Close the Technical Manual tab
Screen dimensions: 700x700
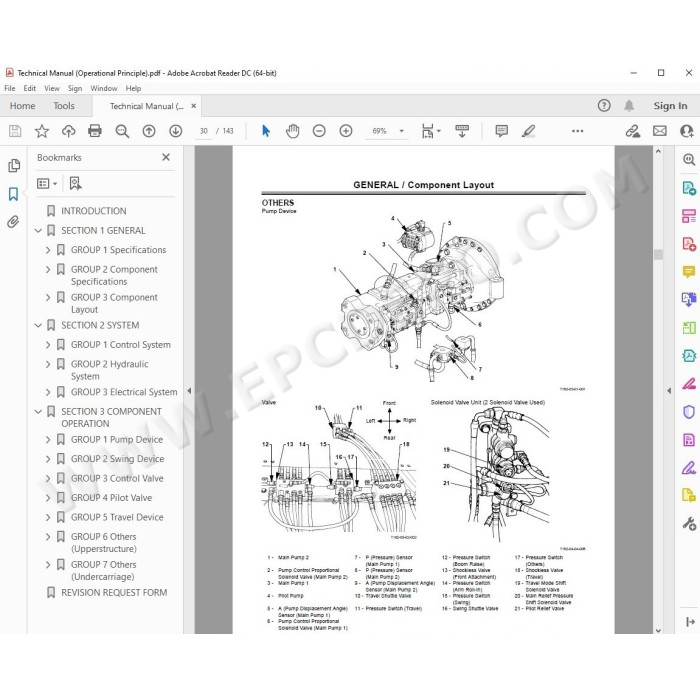click(193, 106)
